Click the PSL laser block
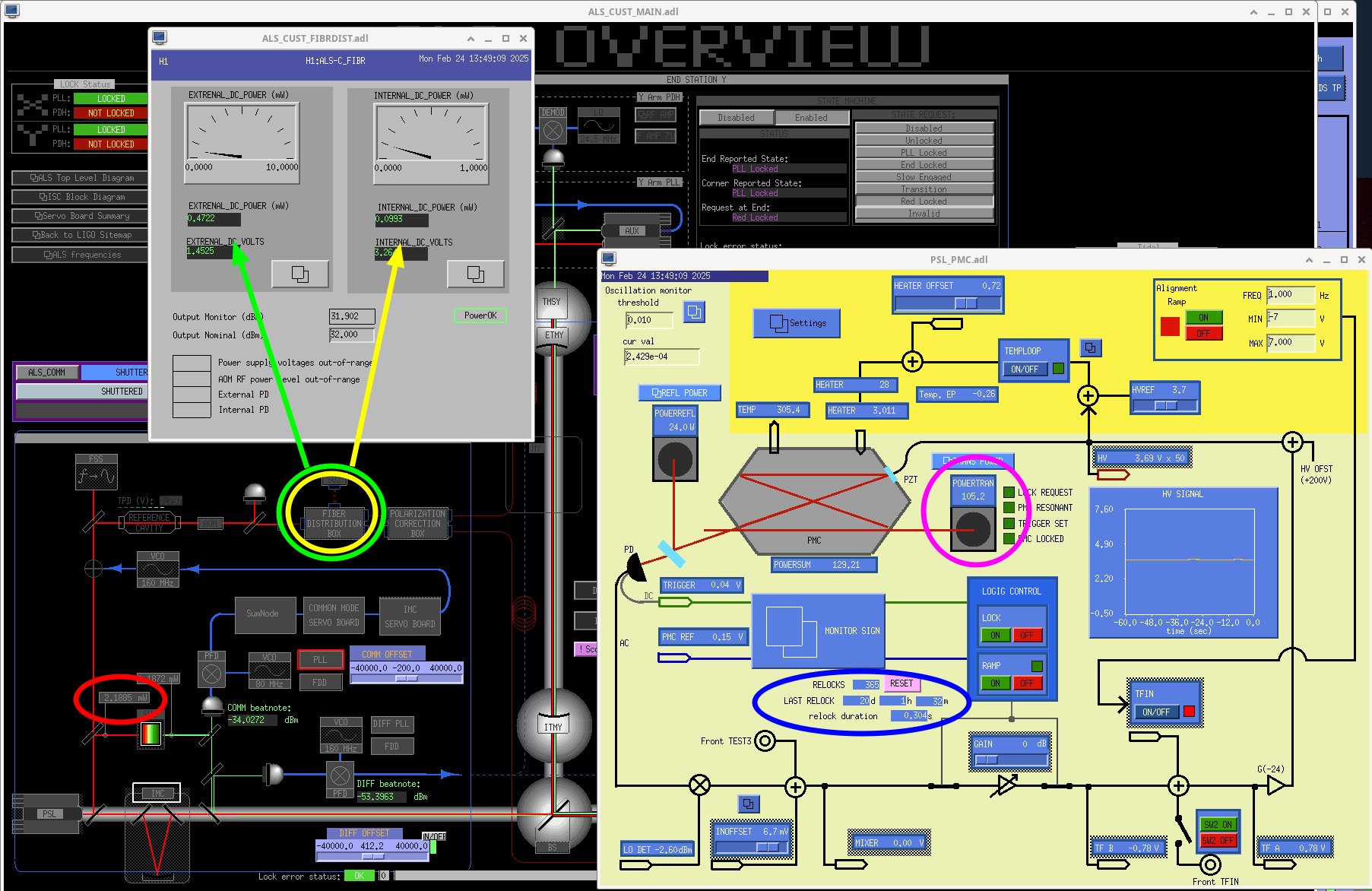 click(x=49, y=813)
